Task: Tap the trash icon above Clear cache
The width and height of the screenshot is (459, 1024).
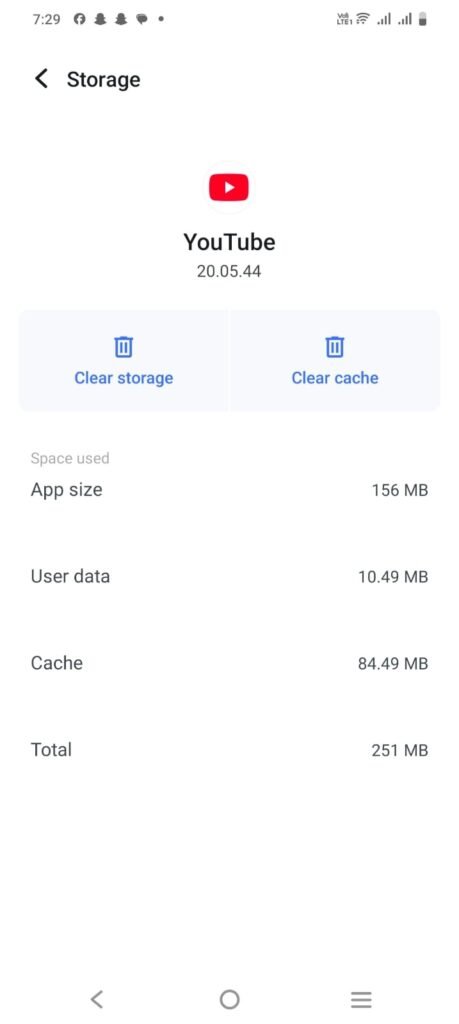Action: click(335, 346)
